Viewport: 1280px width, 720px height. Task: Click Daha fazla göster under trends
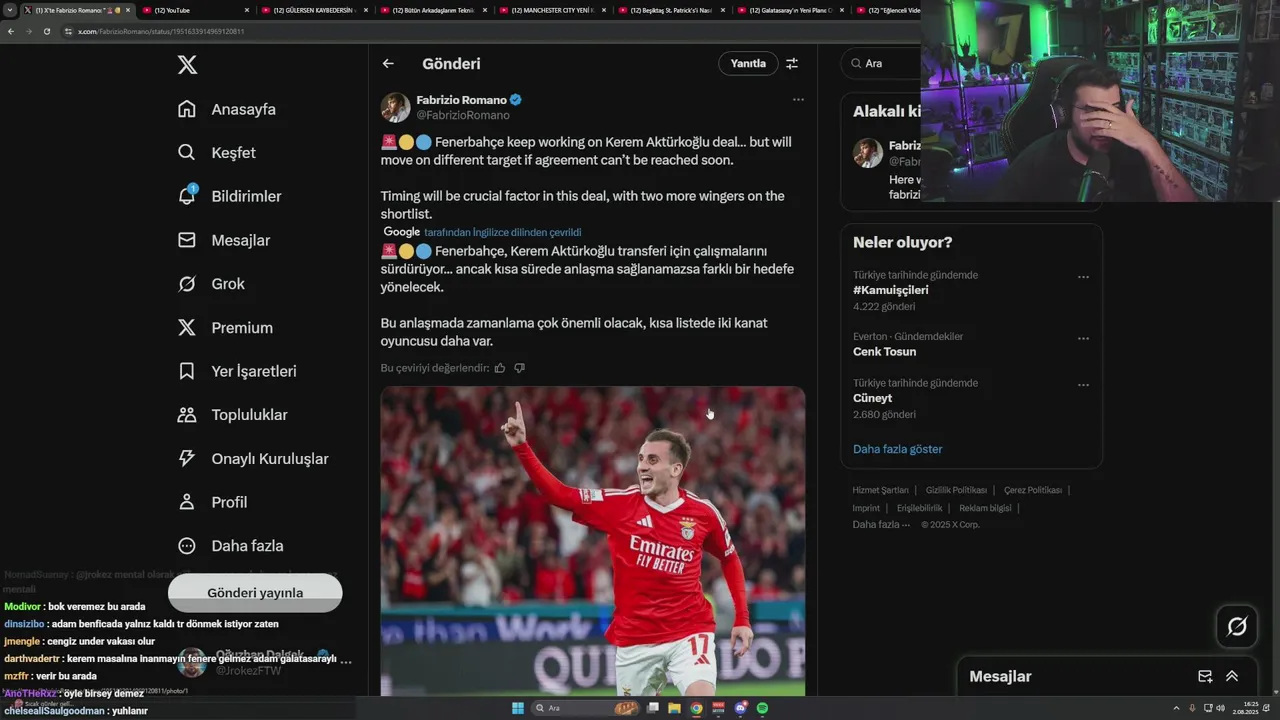pyautogui.click(x=898, y=449)
